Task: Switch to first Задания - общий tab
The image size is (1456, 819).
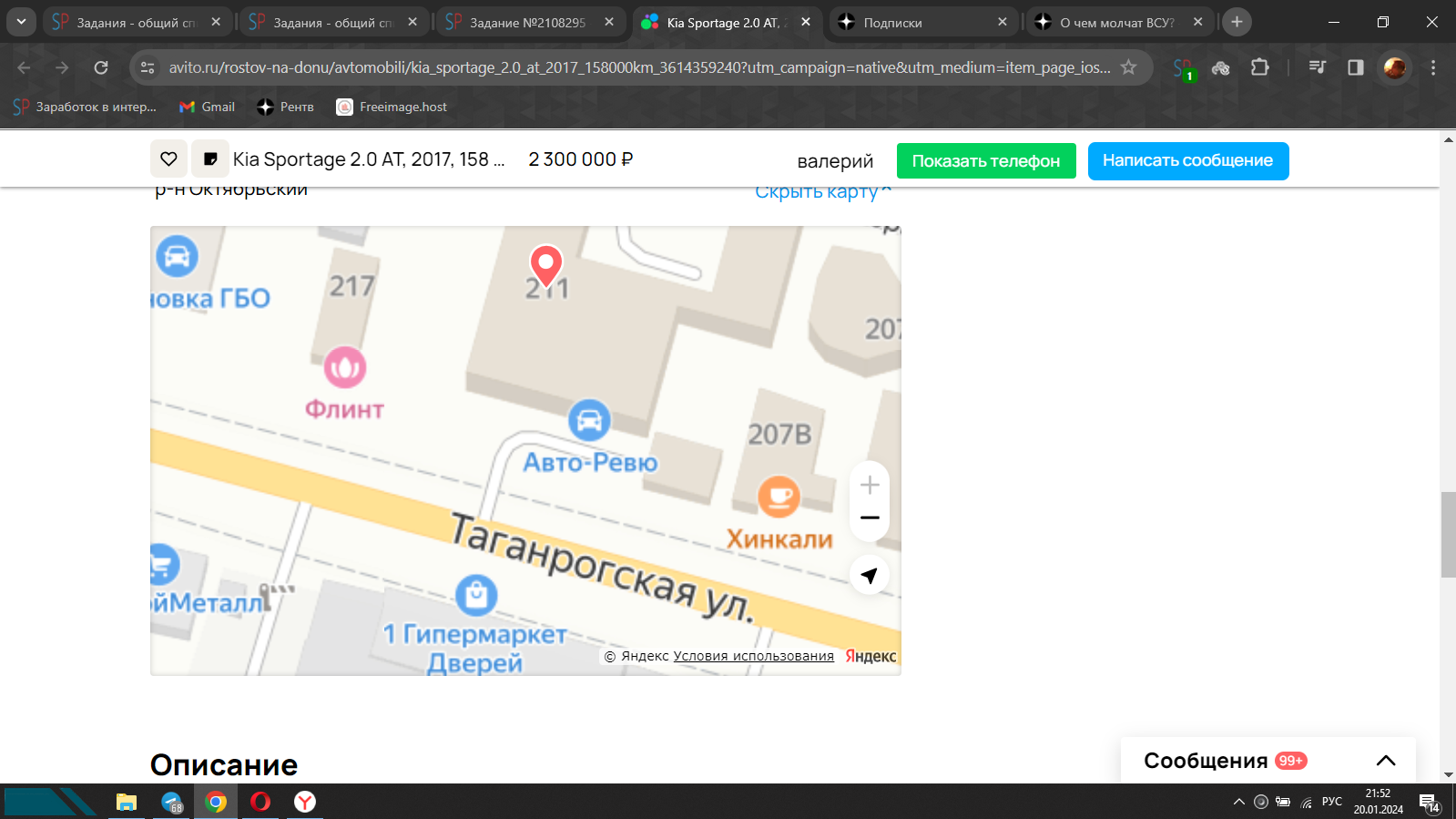Action: (137, 22)
